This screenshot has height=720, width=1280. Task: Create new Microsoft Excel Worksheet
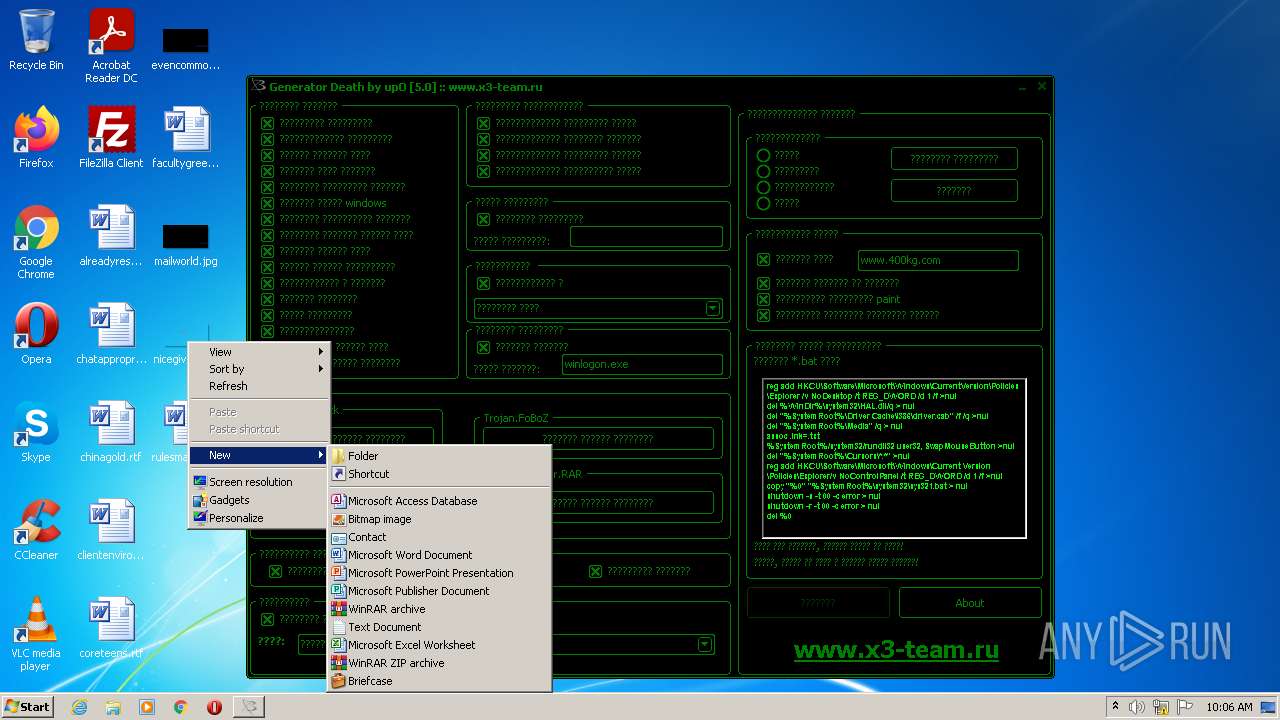[x=440, y=645]
